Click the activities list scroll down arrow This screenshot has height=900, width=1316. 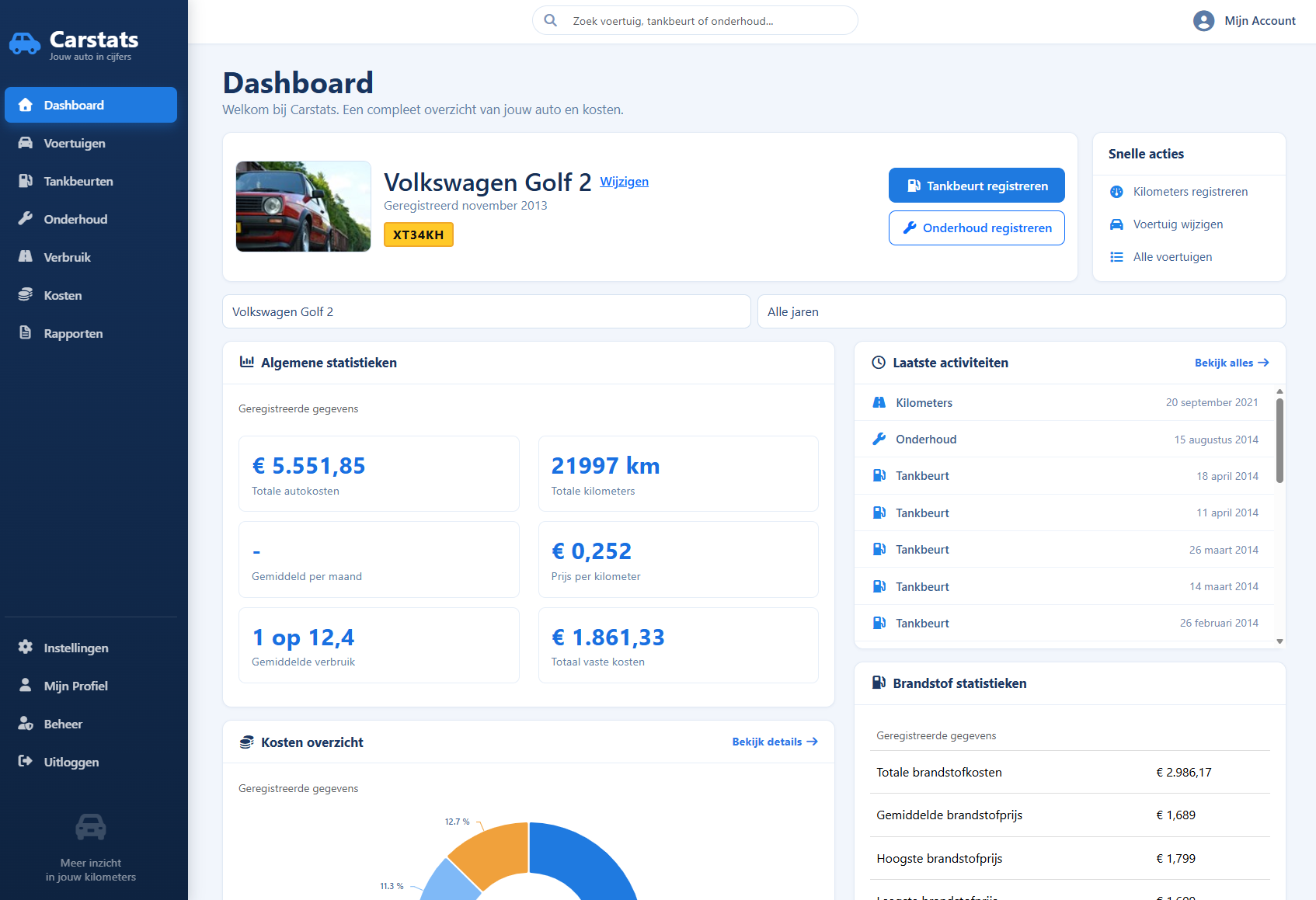click(x=1279, y=642)
